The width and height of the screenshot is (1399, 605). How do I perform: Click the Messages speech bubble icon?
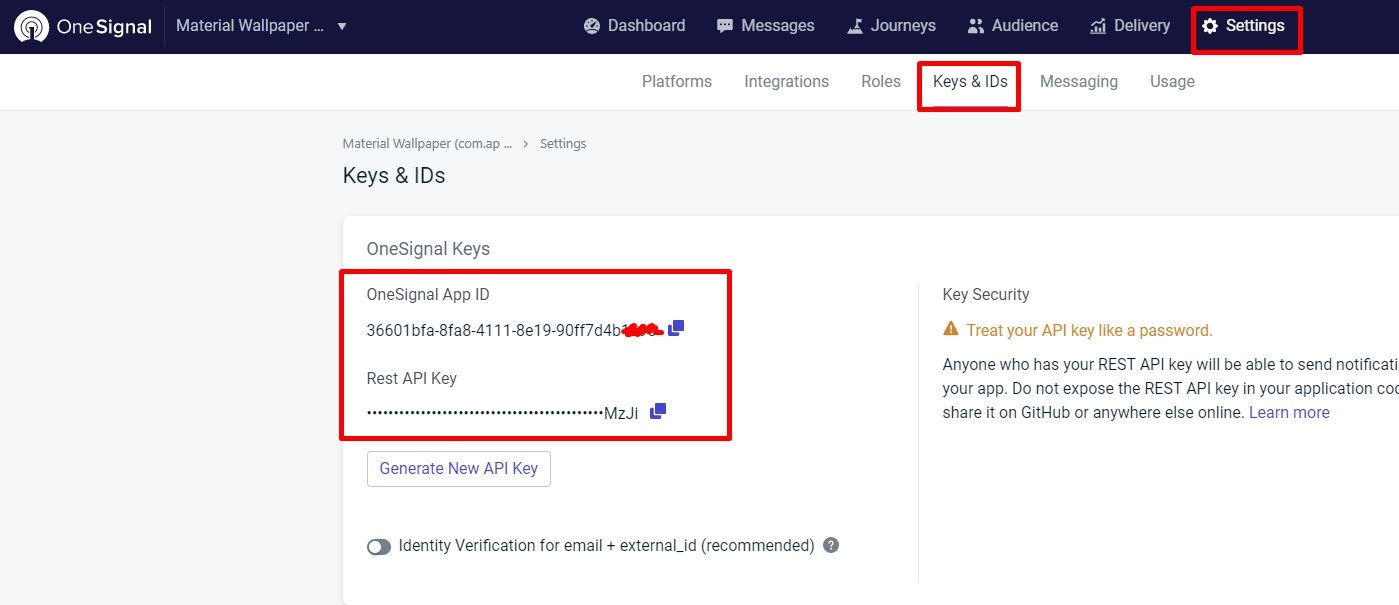[x=725, y=26]
